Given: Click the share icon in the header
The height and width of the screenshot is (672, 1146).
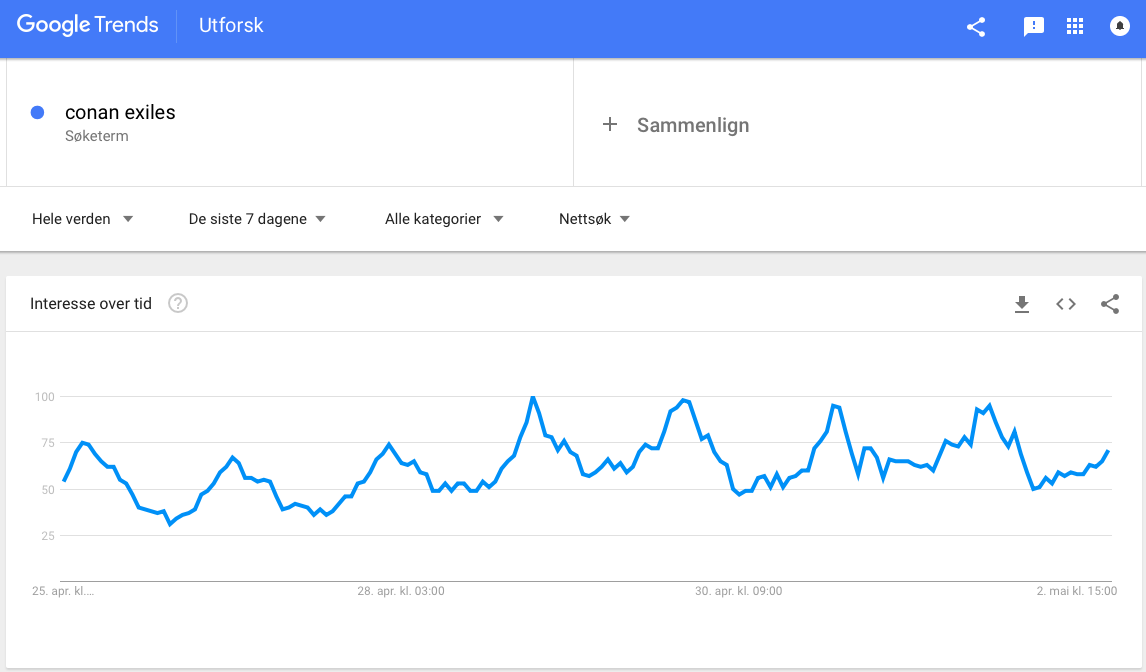Looking at the screenshot, I should tap(976, 27).
